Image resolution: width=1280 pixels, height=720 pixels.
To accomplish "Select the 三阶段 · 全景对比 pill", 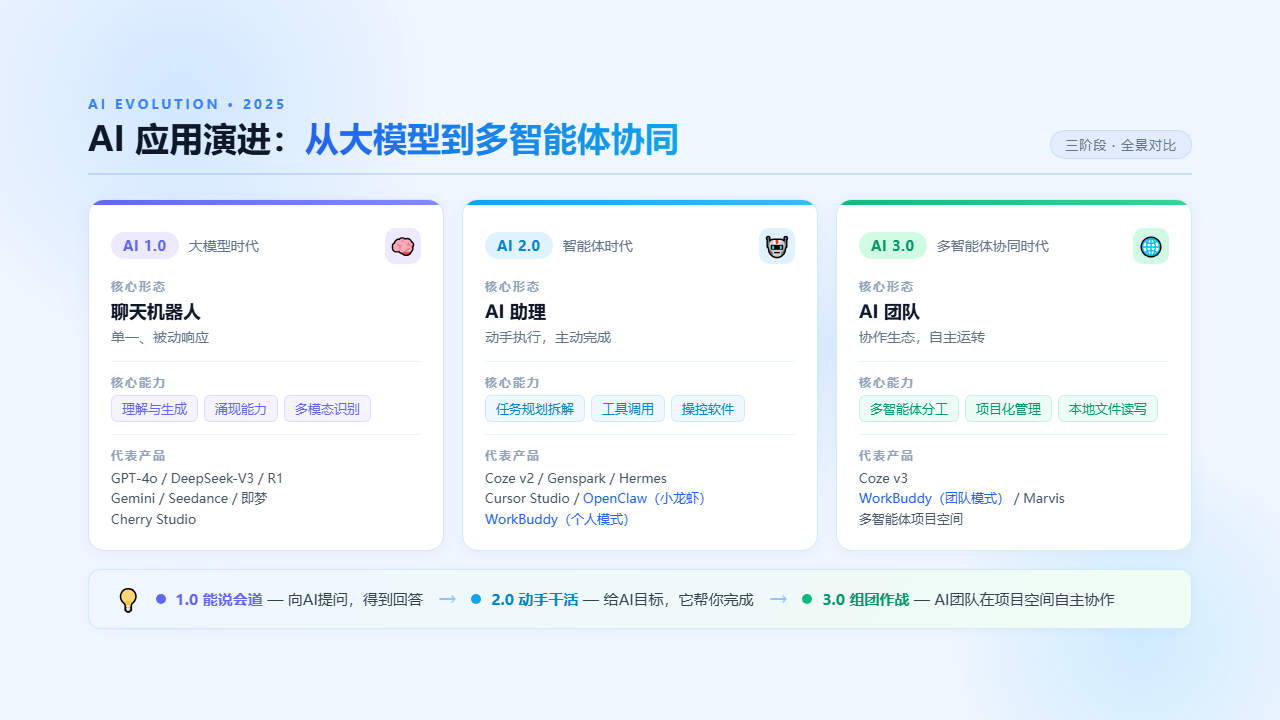I will point(1121,145).
